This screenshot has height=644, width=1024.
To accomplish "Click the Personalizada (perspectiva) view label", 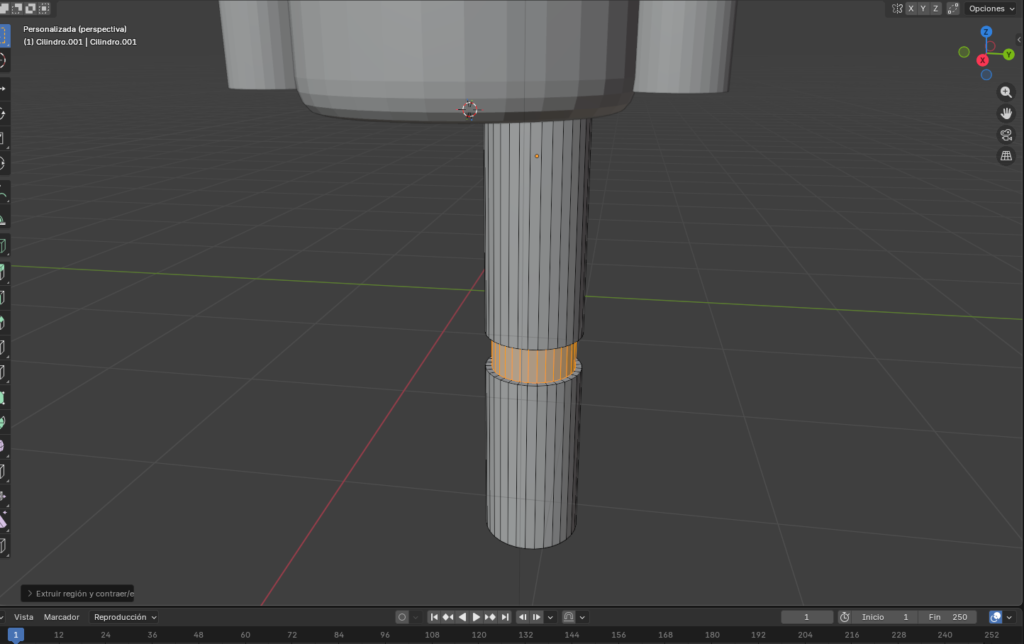I will click(75, 29).
